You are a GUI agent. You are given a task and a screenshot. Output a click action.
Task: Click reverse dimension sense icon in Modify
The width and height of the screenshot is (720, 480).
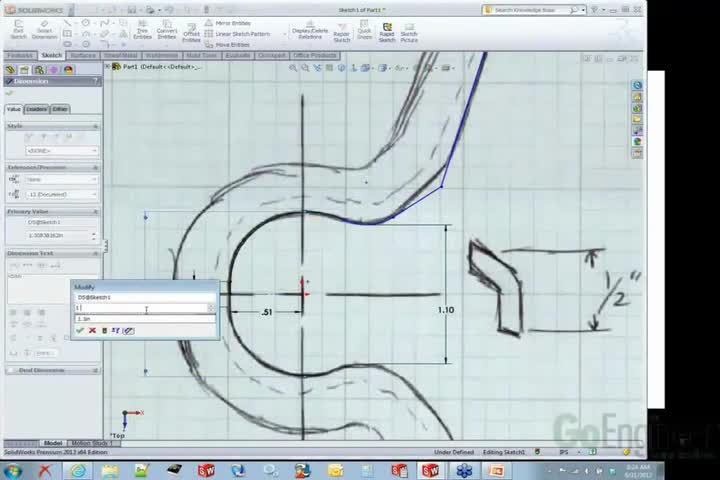click(116, 331)
